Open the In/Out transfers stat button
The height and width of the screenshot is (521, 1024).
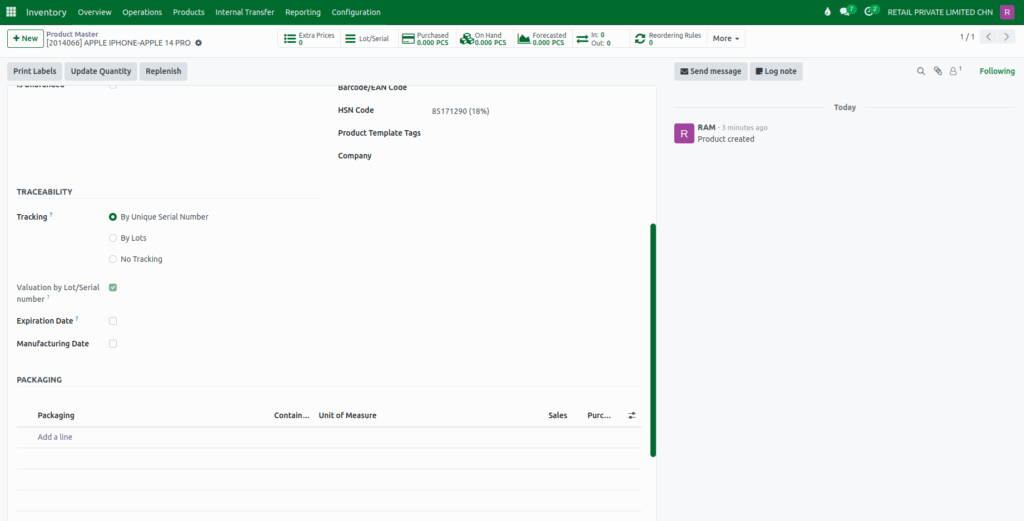point(601,39)
